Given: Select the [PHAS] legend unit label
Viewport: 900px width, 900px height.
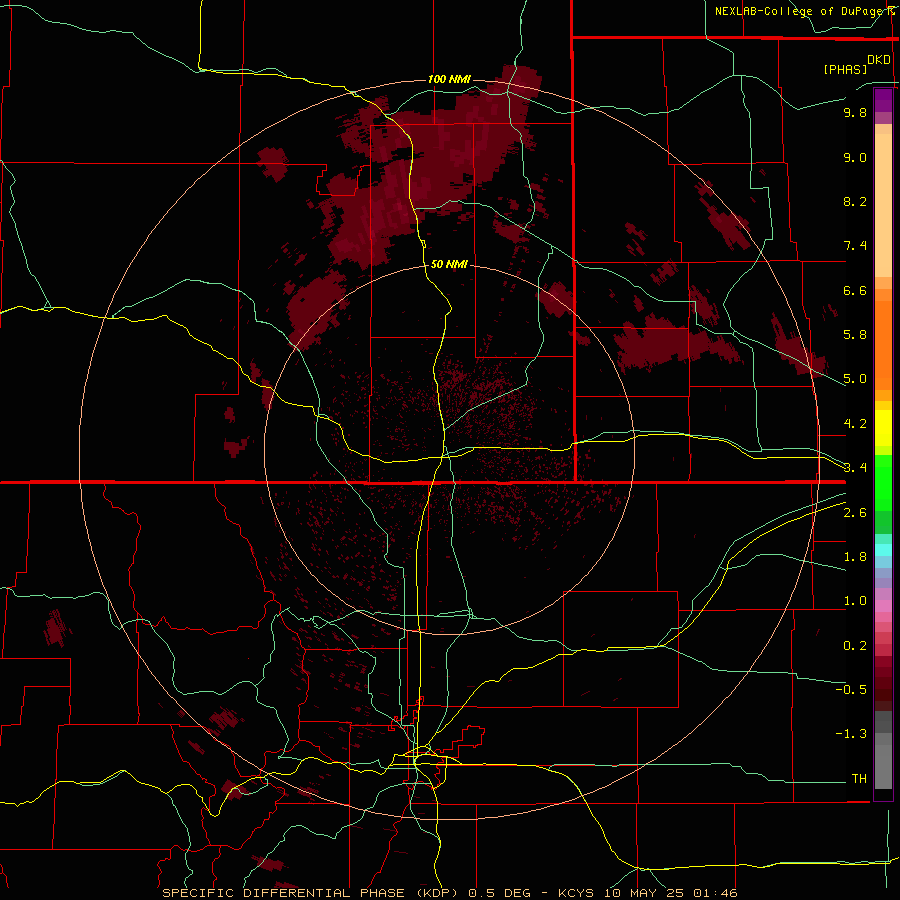Looking at the screenshot, I should [845, 69].
